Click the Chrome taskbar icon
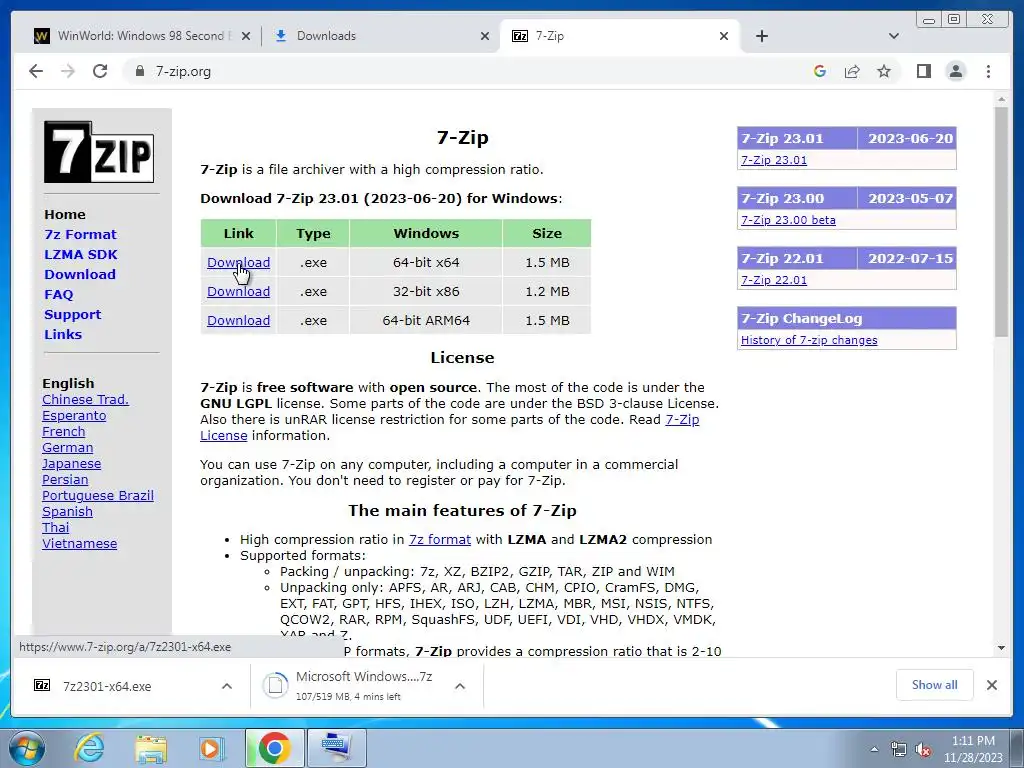1024x768 pixels. tap(274, 748)
